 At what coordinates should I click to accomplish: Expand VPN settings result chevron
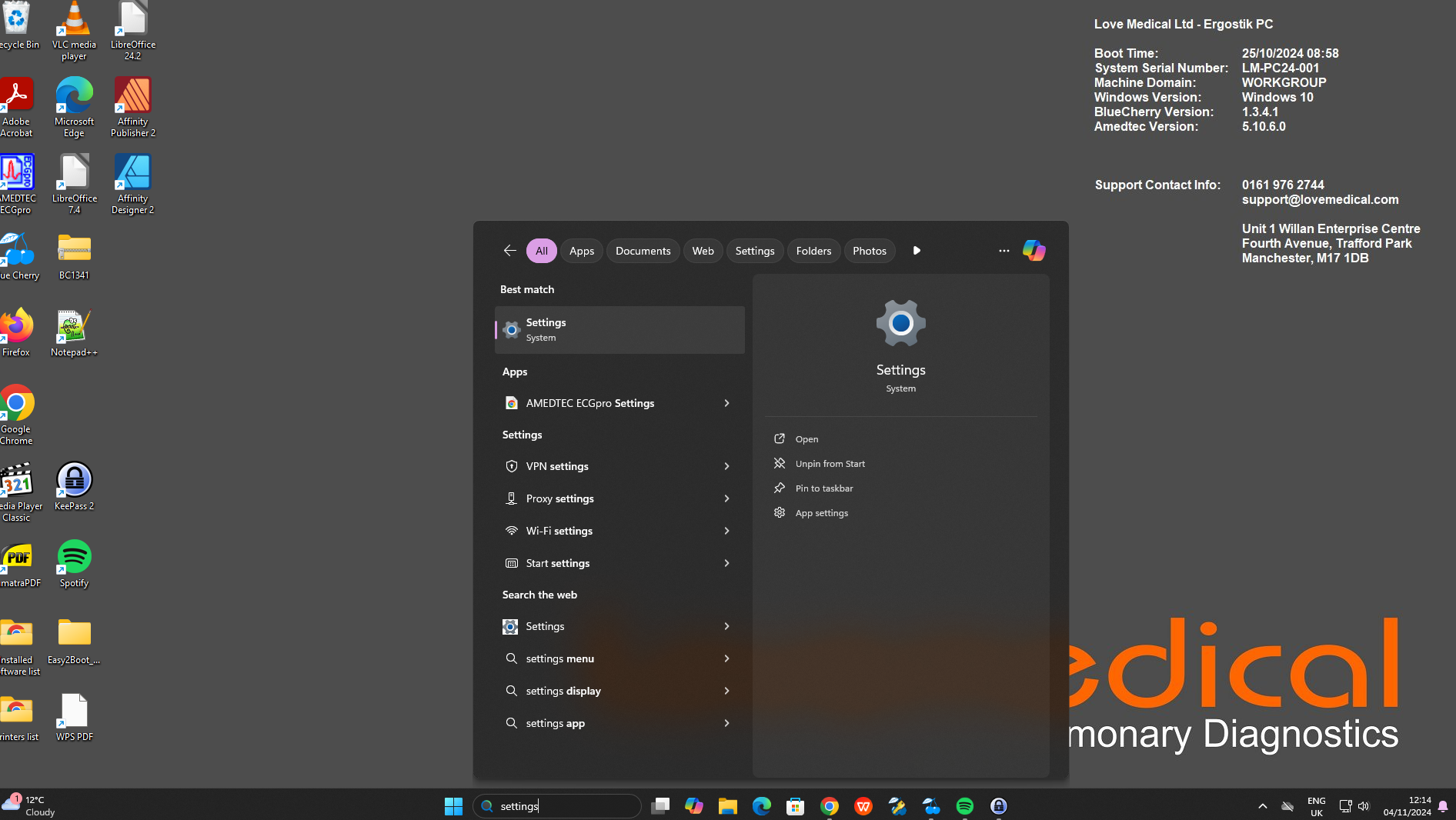pyautogui.click(x=726, y=466)
